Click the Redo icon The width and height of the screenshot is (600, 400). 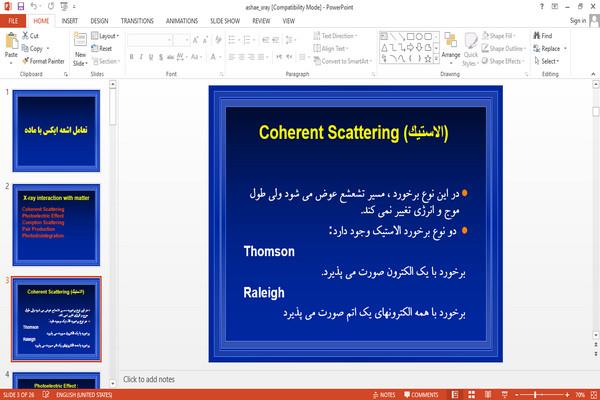click(51, 6)
